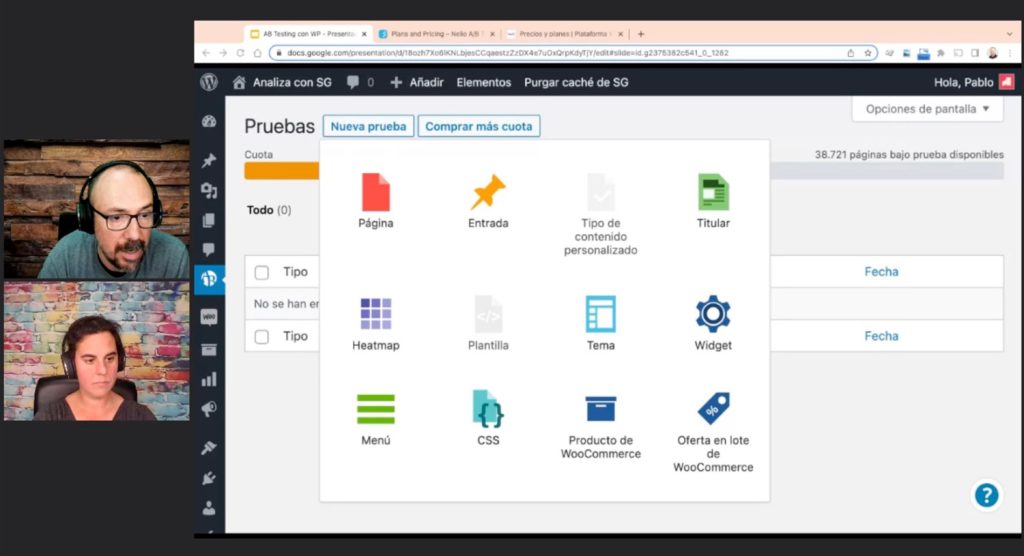Pick the Titular test type icon
The image size is (1024, 556).
[x=713, y=192]
